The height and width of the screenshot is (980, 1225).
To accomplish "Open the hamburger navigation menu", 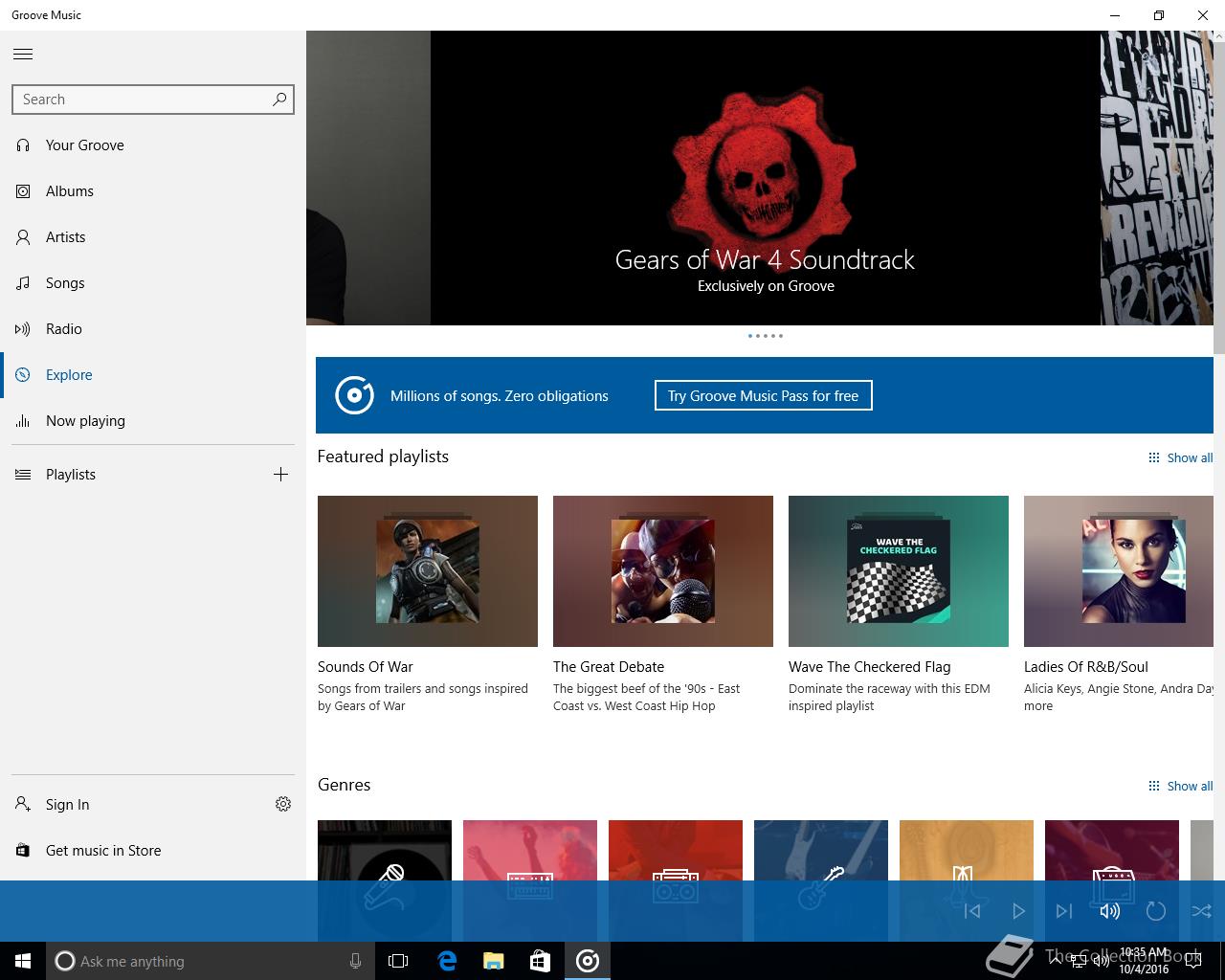I will coord(23,55).
